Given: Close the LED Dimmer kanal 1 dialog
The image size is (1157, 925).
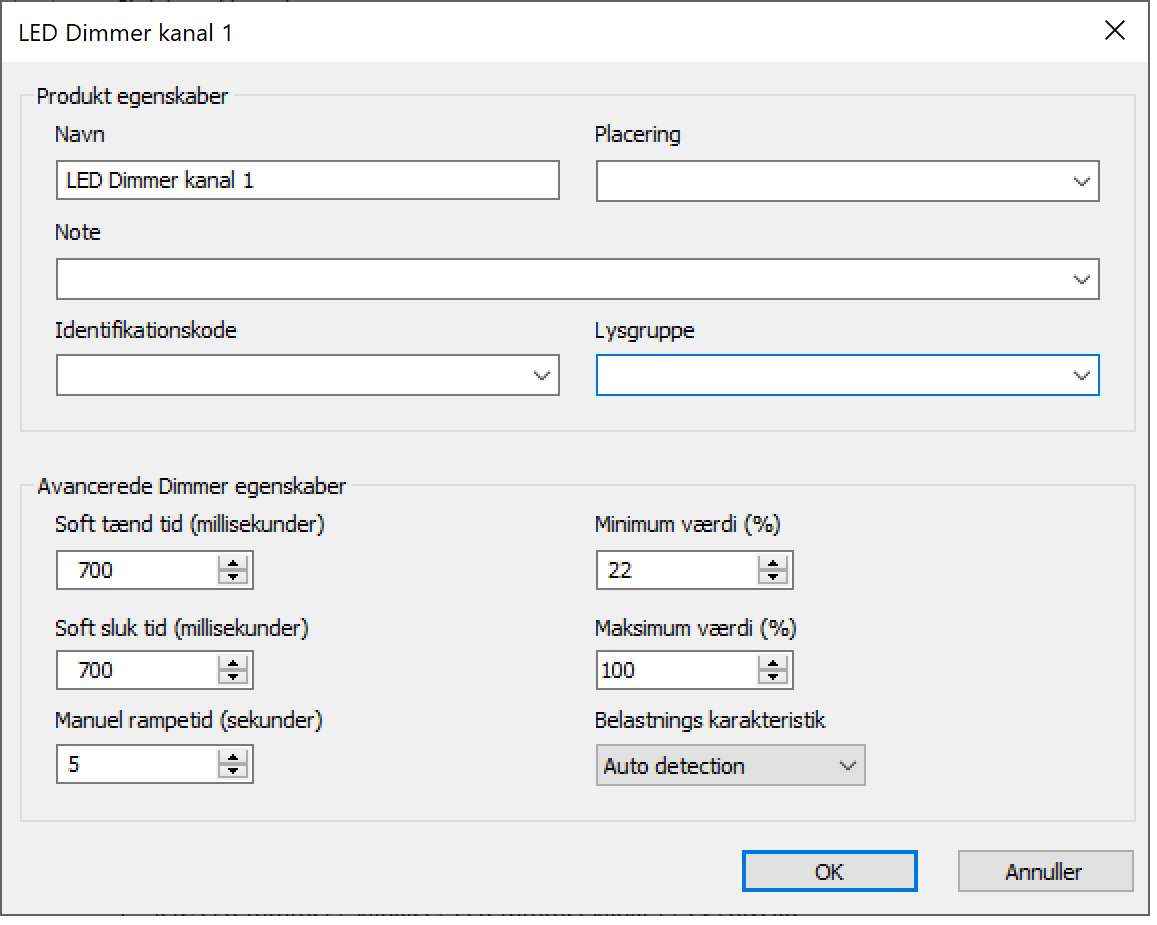Looking at the screenshot, I should [x=1114, y=31].
